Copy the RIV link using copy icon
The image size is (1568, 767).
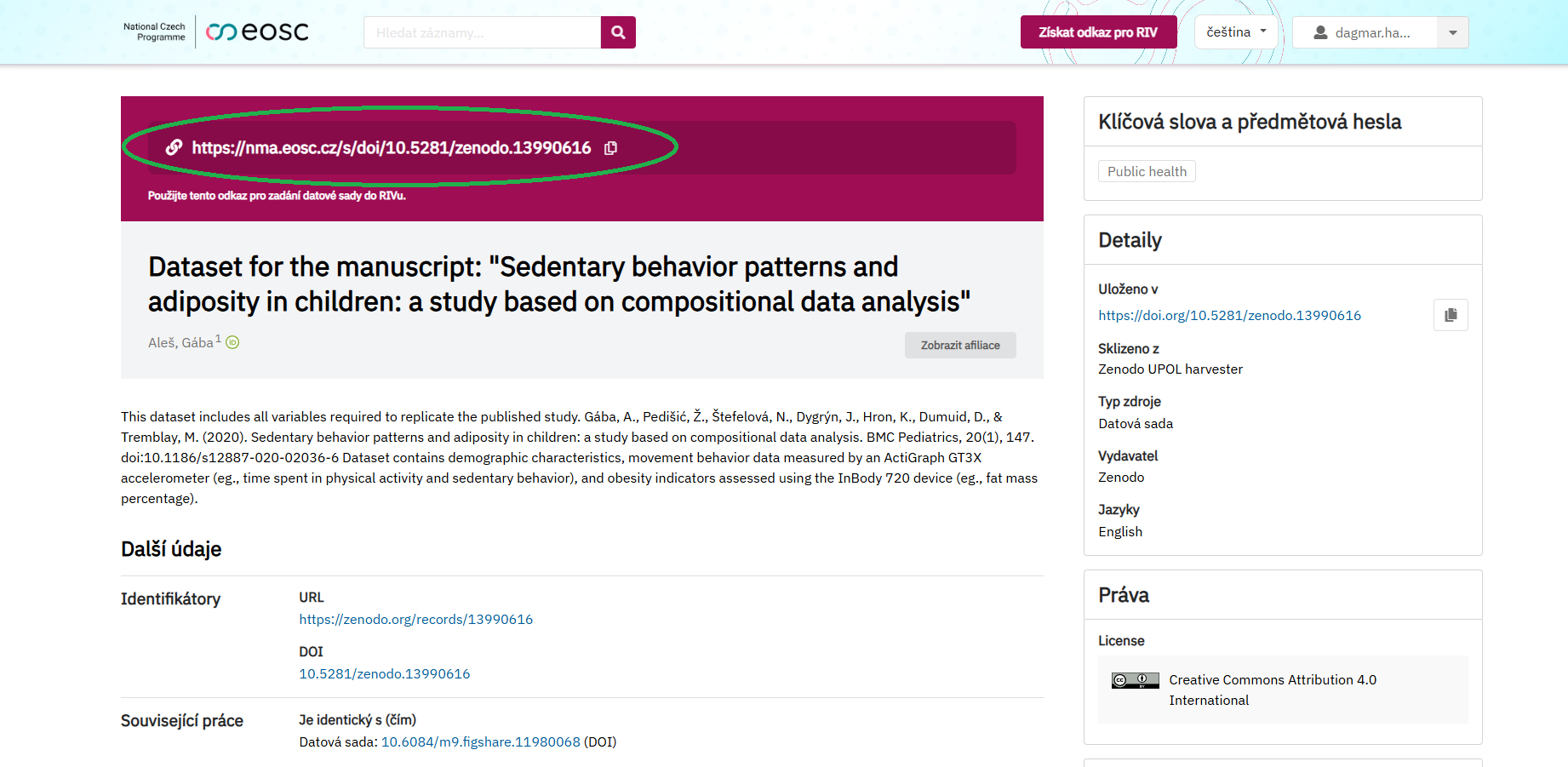coord(610,148)
